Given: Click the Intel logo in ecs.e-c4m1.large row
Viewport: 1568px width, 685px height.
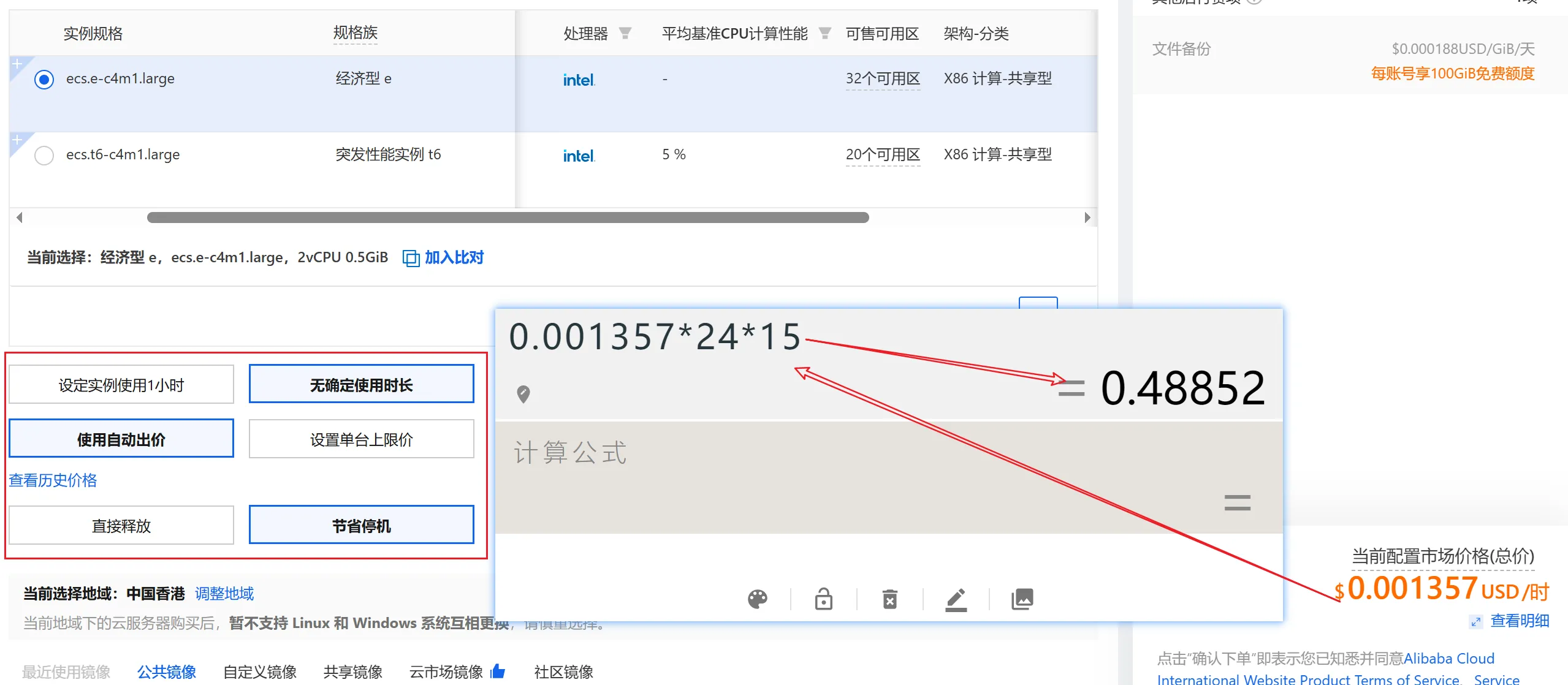Looking at the screenshot, I should coord(579,80).
